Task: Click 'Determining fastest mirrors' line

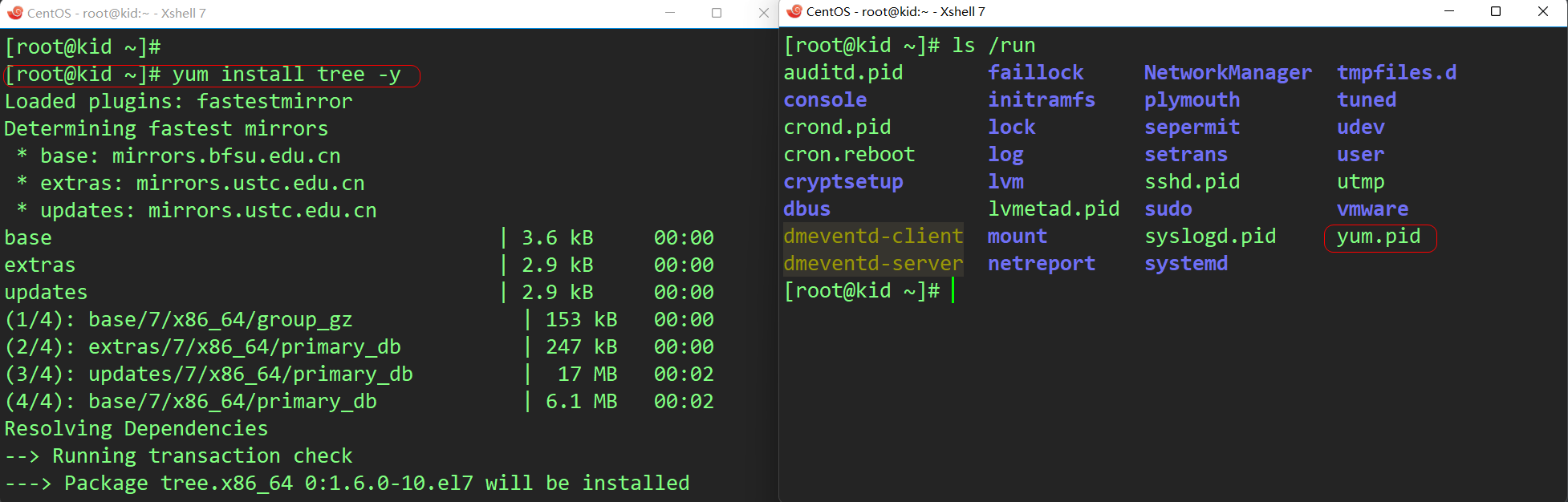Action: (x=167, y=129)
